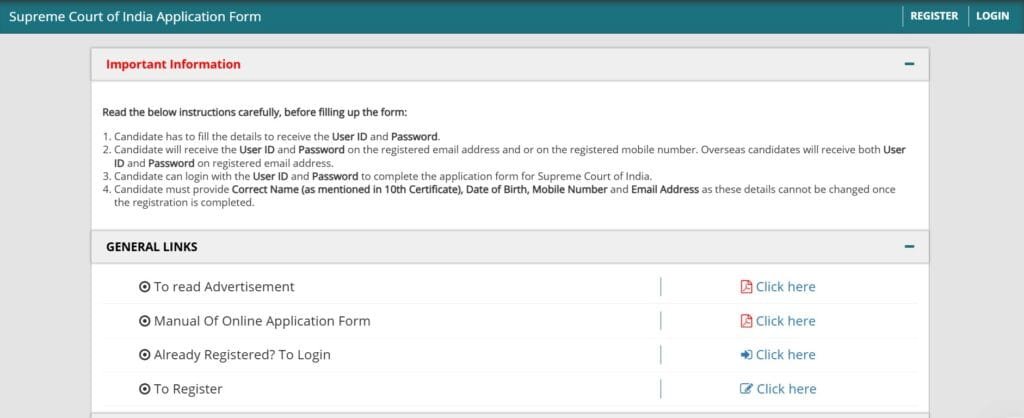This screenshot has height=418, width=1024.
Task: Click the sign-in arrow icon beside Already Registered
Action: click(x=746, y=355)
